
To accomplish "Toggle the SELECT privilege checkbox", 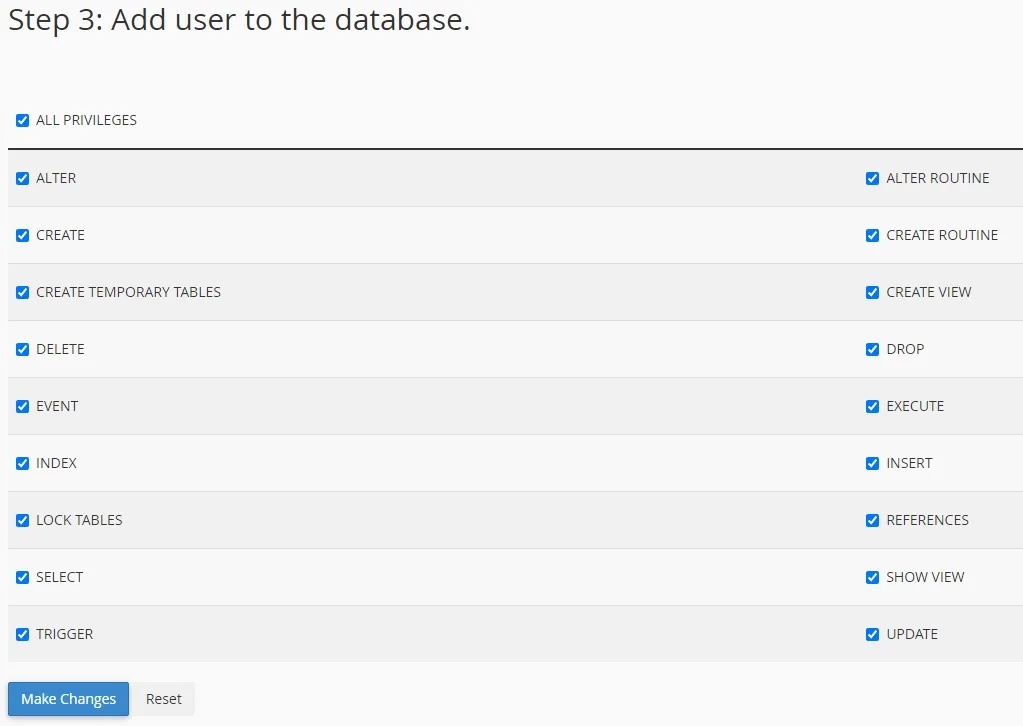I will pyautogui.click(x=23, y=578).
